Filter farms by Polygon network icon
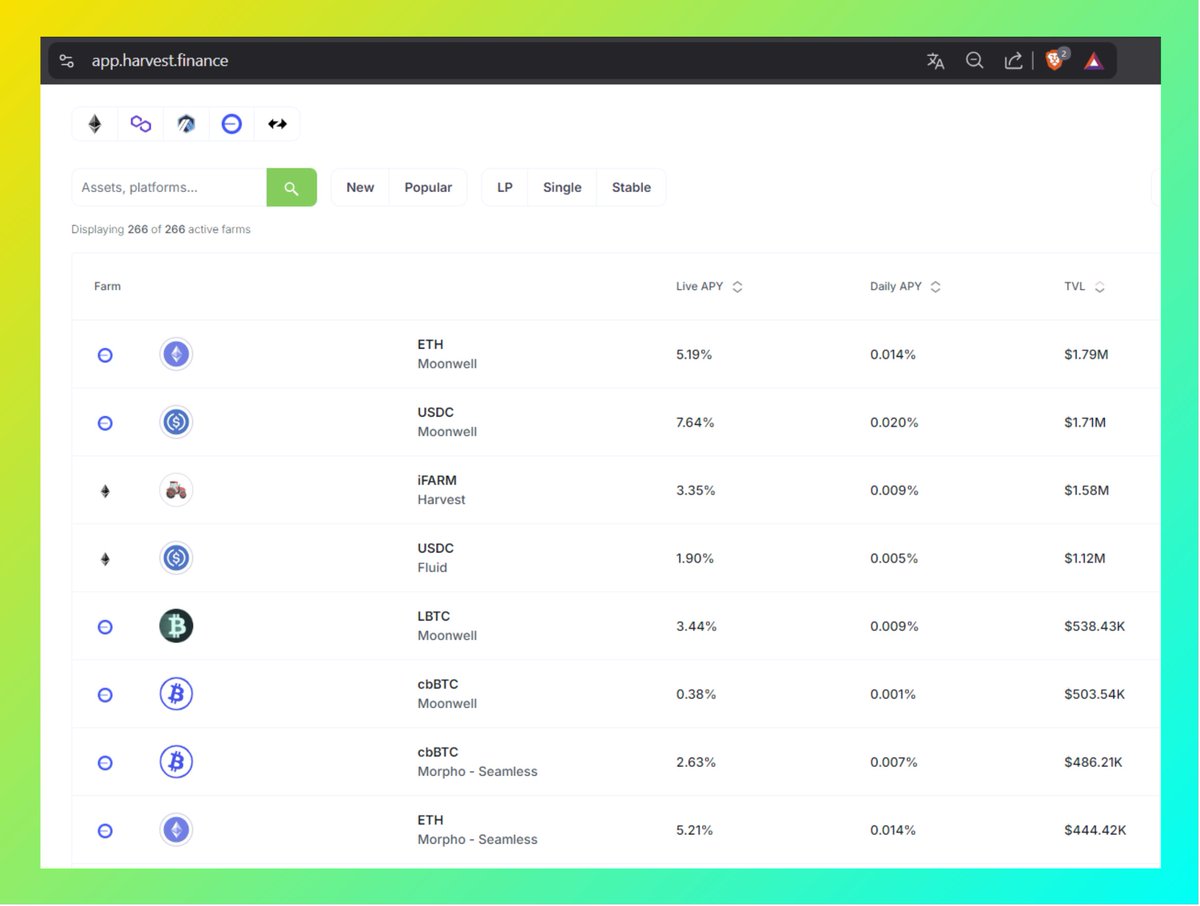Viewport: 1200px width, 906px height. coord(141,124)
